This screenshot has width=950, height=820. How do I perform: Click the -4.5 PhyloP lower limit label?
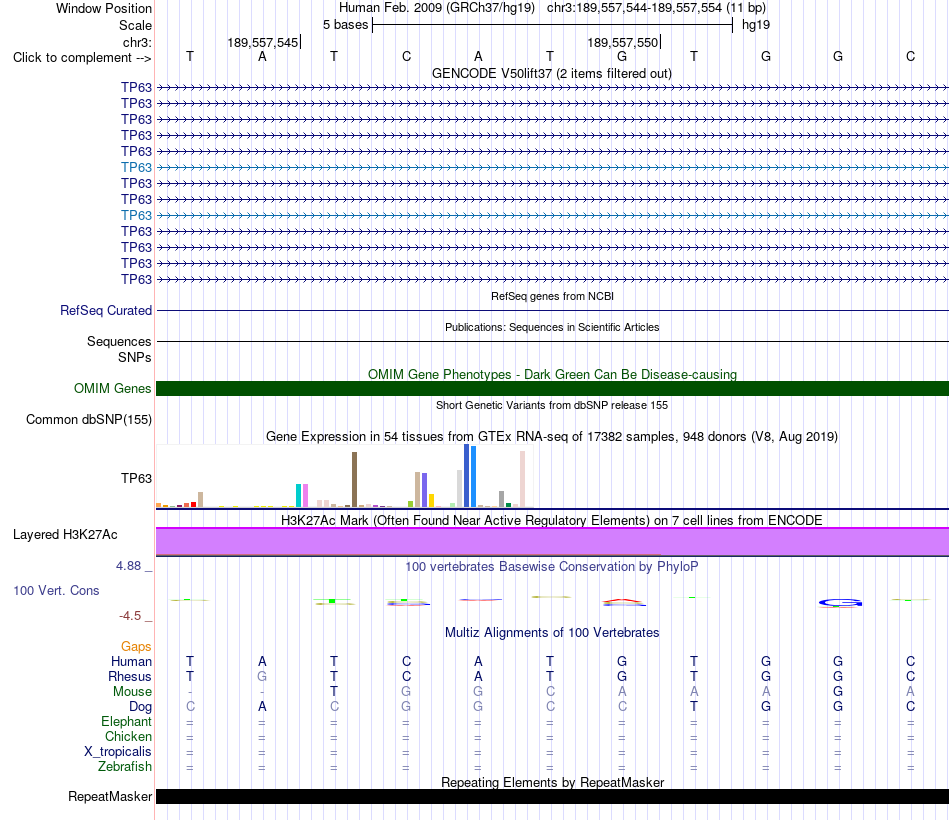pos(130,616)
